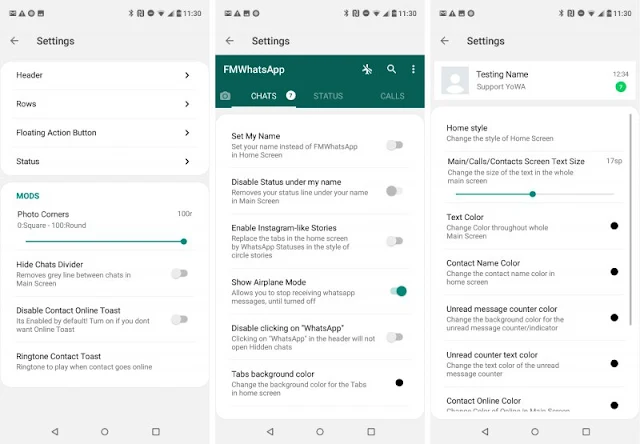Go back using arrow in right Settings screen
The image size is (640, 444).
point(445,41)
